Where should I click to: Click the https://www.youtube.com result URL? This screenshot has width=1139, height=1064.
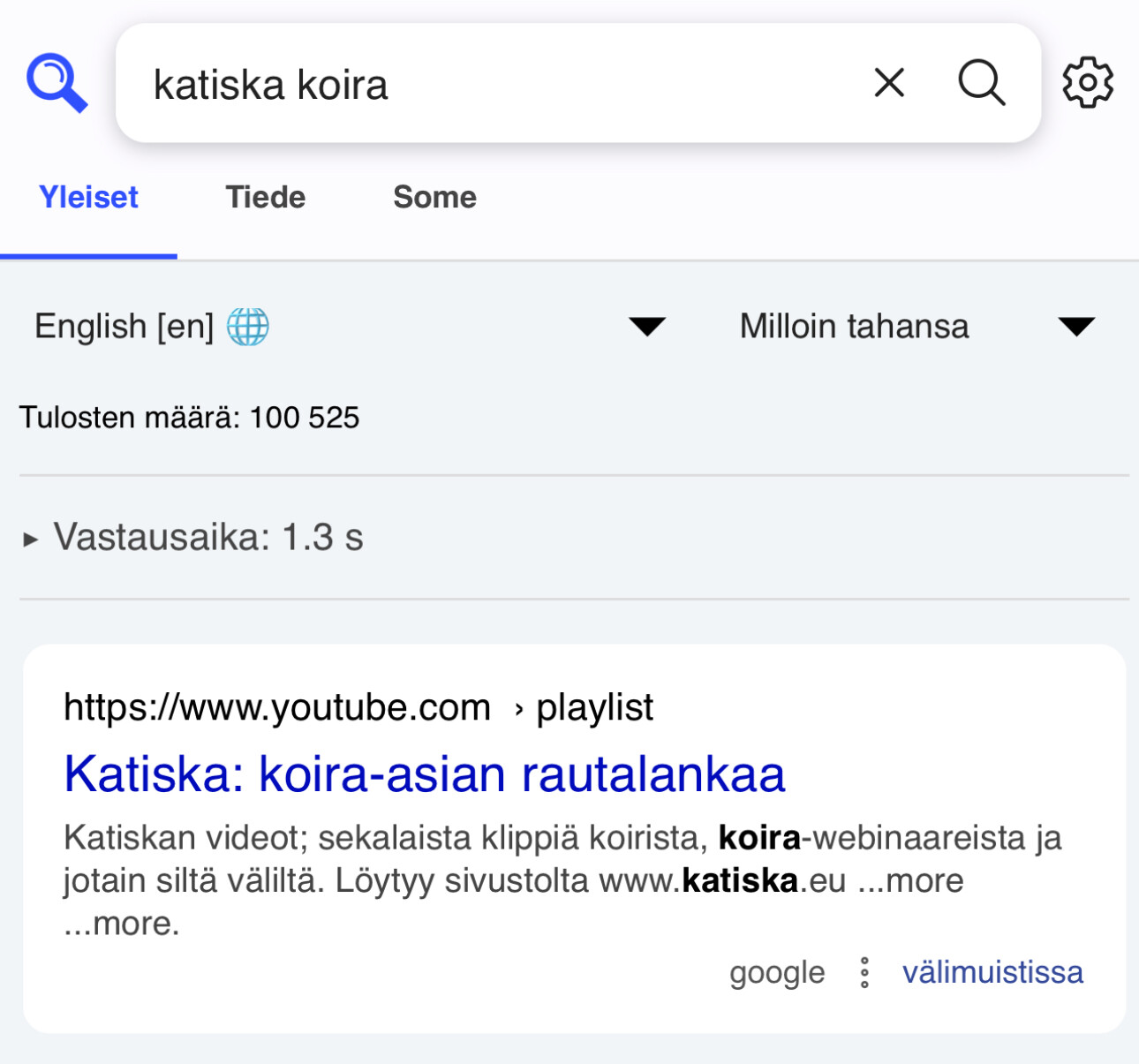(277, 707)
